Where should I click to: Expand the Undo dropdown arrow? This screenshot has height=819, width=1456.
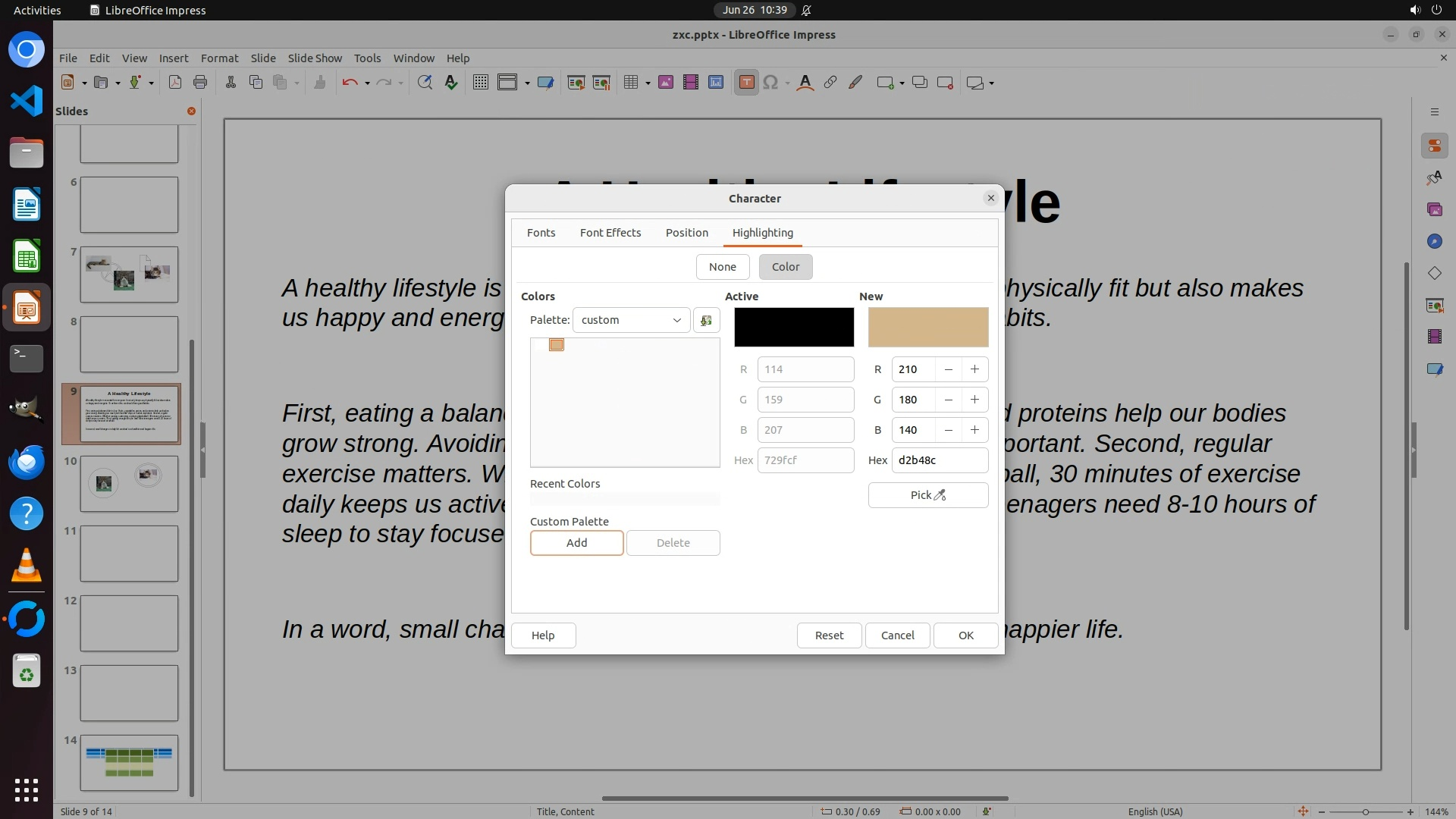pyautogui.click(x=367, y=83)
